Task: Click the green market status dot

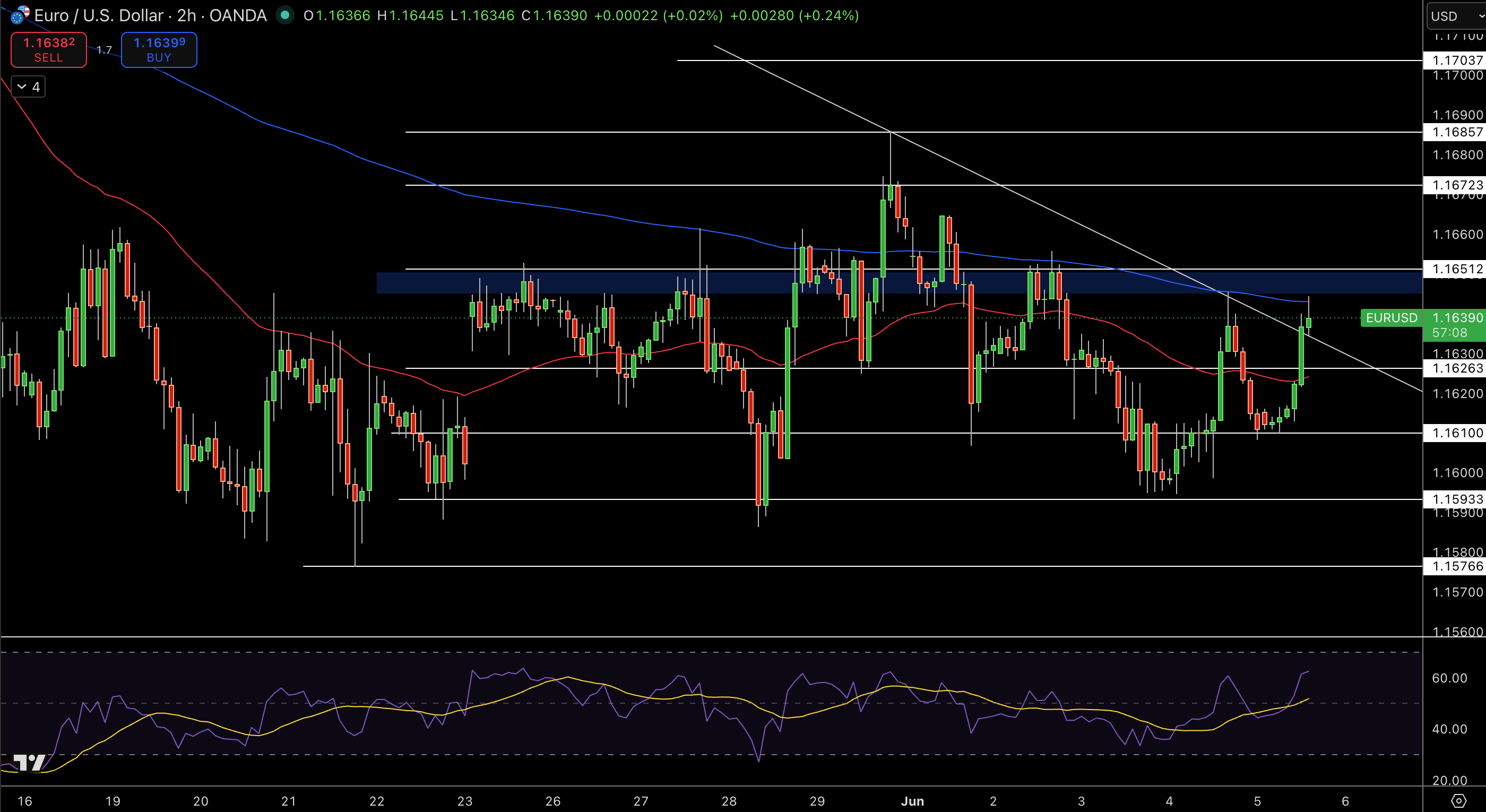Action: 284,15
